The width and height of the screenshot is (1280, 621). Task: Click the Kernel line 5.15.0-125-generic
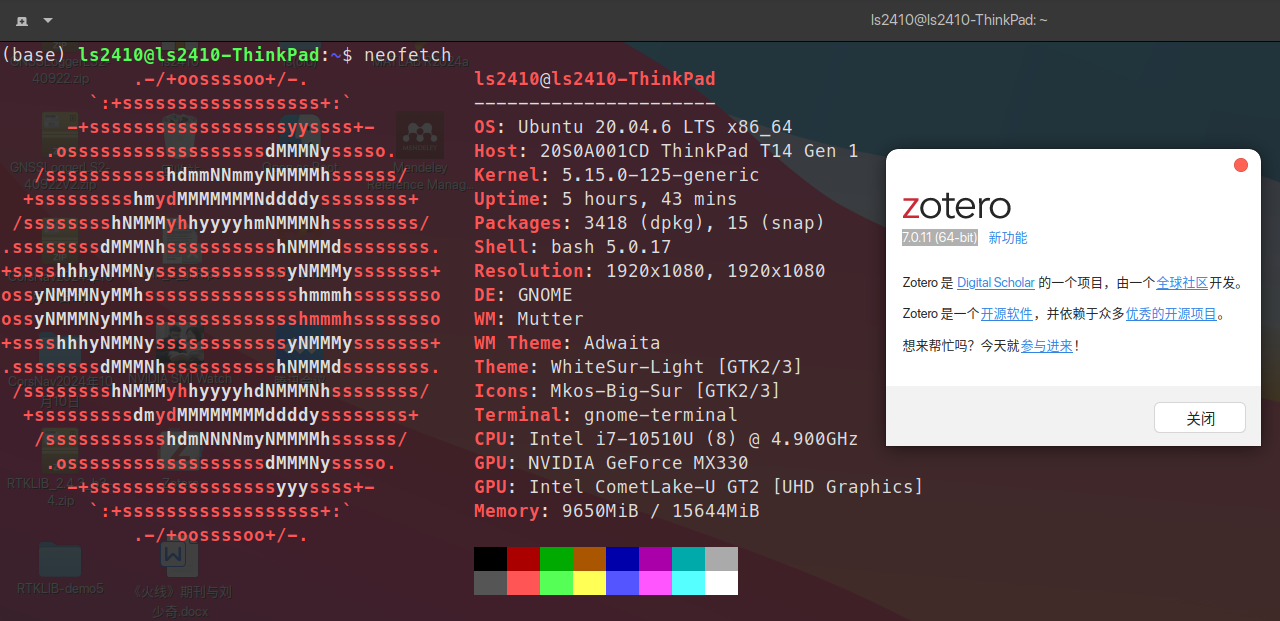(x=617, y=175)
